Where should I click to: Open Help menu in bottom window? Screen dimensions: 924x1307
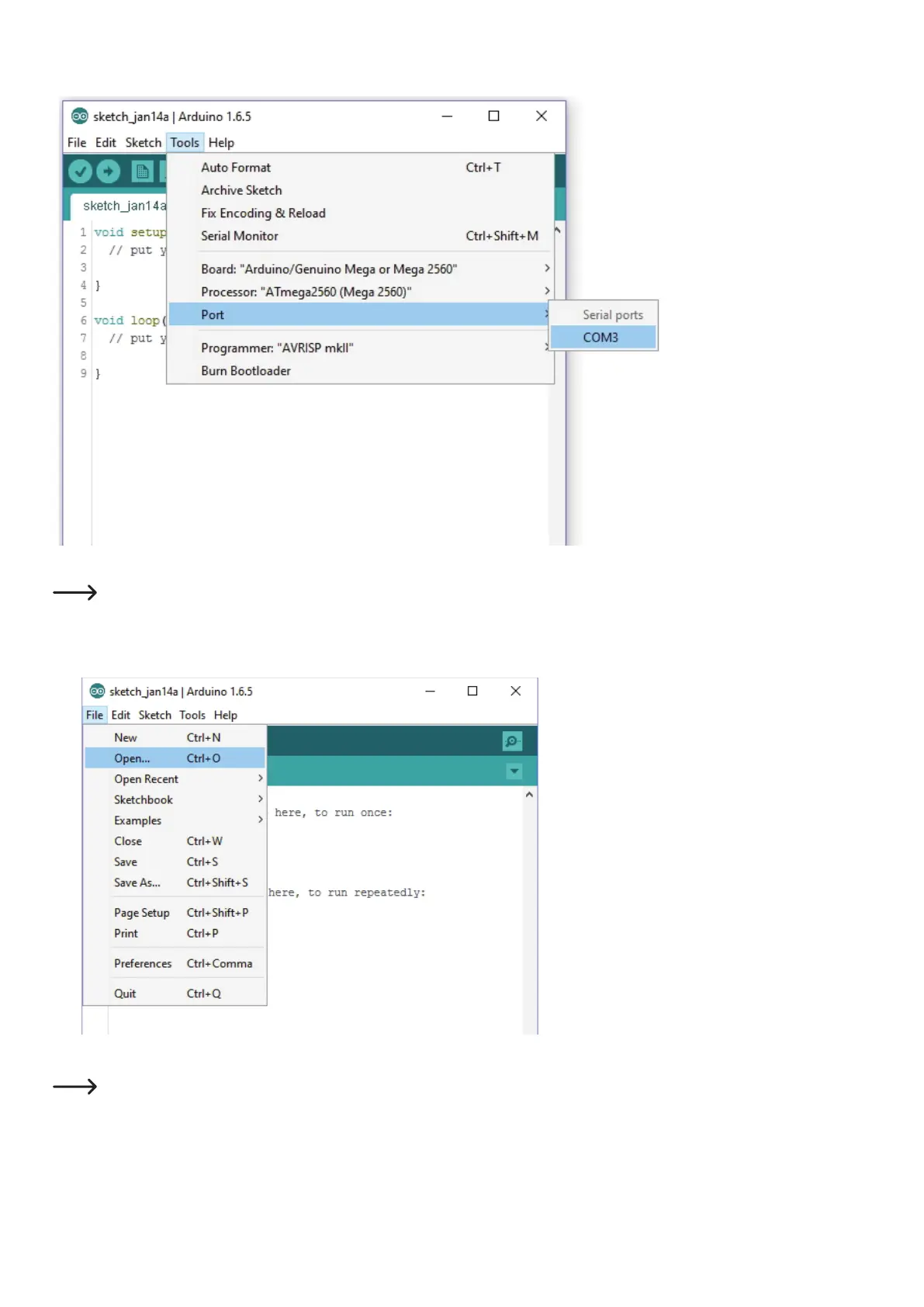226,715
